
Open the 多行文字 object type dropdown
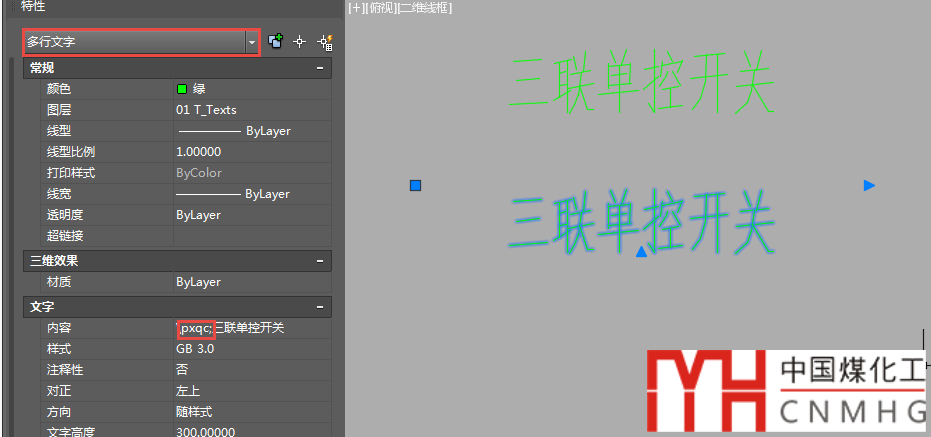251,42
